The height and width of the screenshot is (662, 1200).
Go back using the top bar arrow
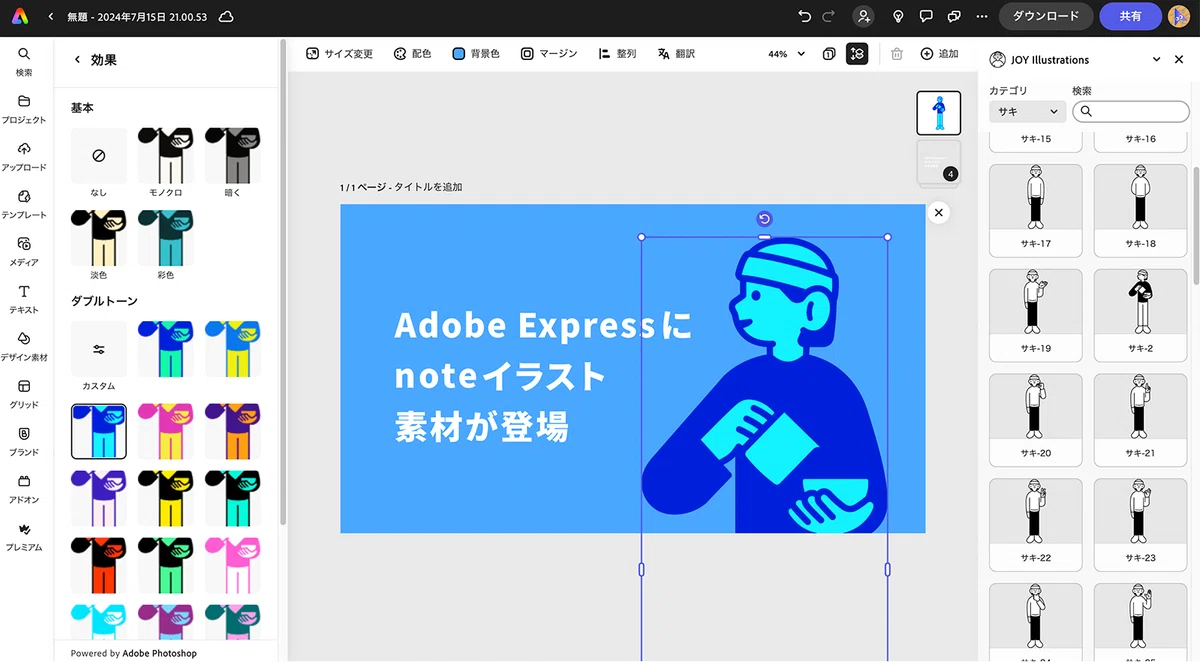click(51, 16)
